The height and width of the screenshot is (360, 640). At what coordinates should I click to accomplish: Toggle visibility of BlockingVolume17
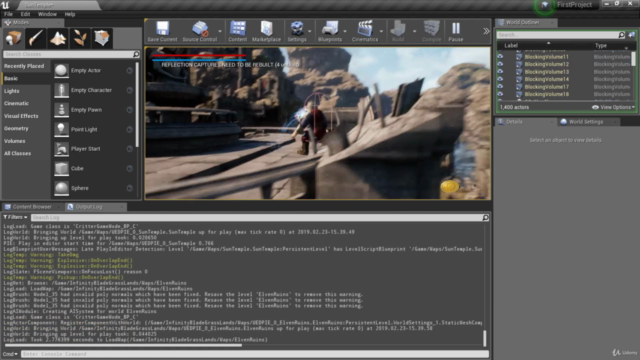pos(500,87)
